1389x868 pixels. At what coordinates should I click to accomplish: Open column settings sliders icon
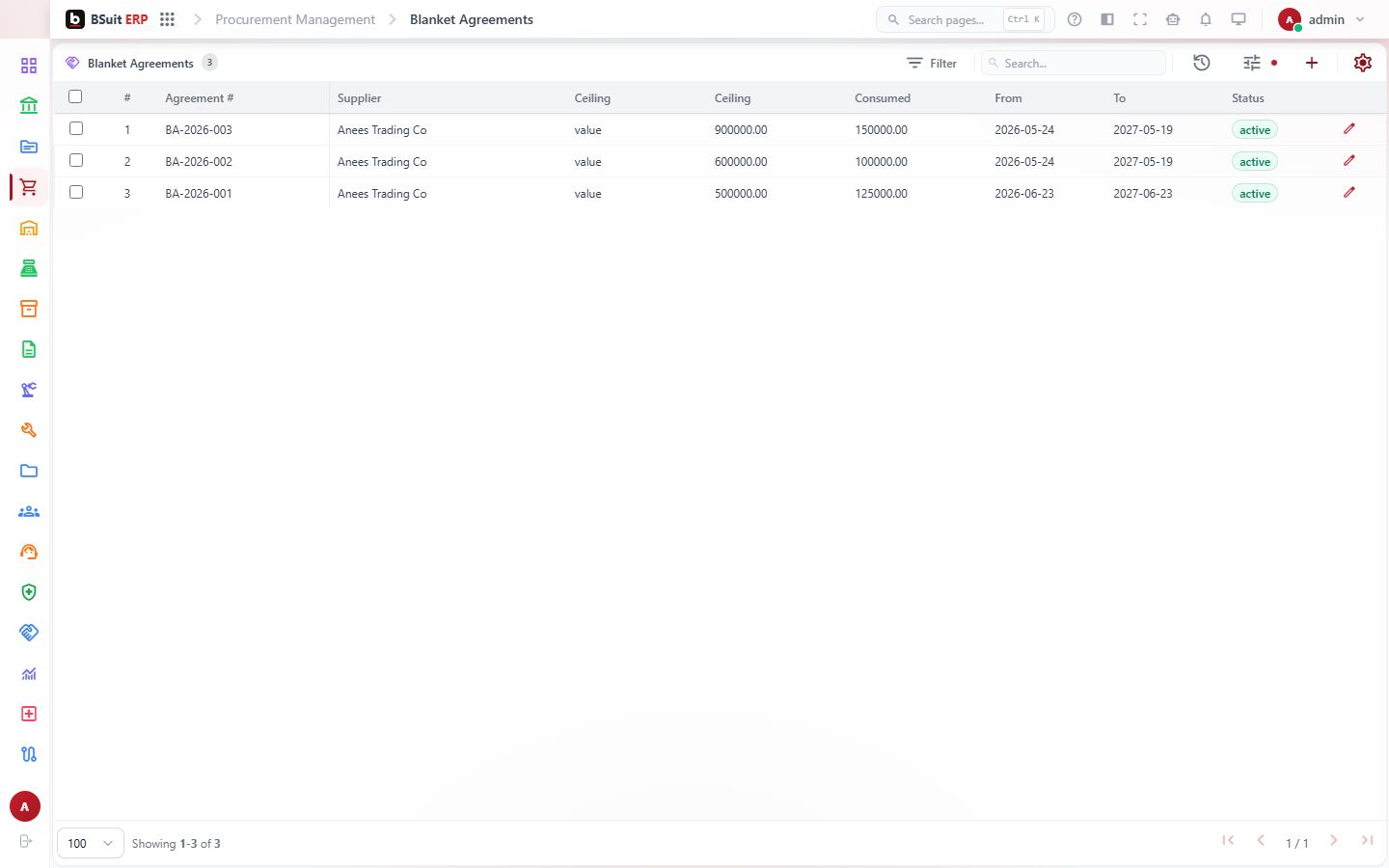[1252, 63]
